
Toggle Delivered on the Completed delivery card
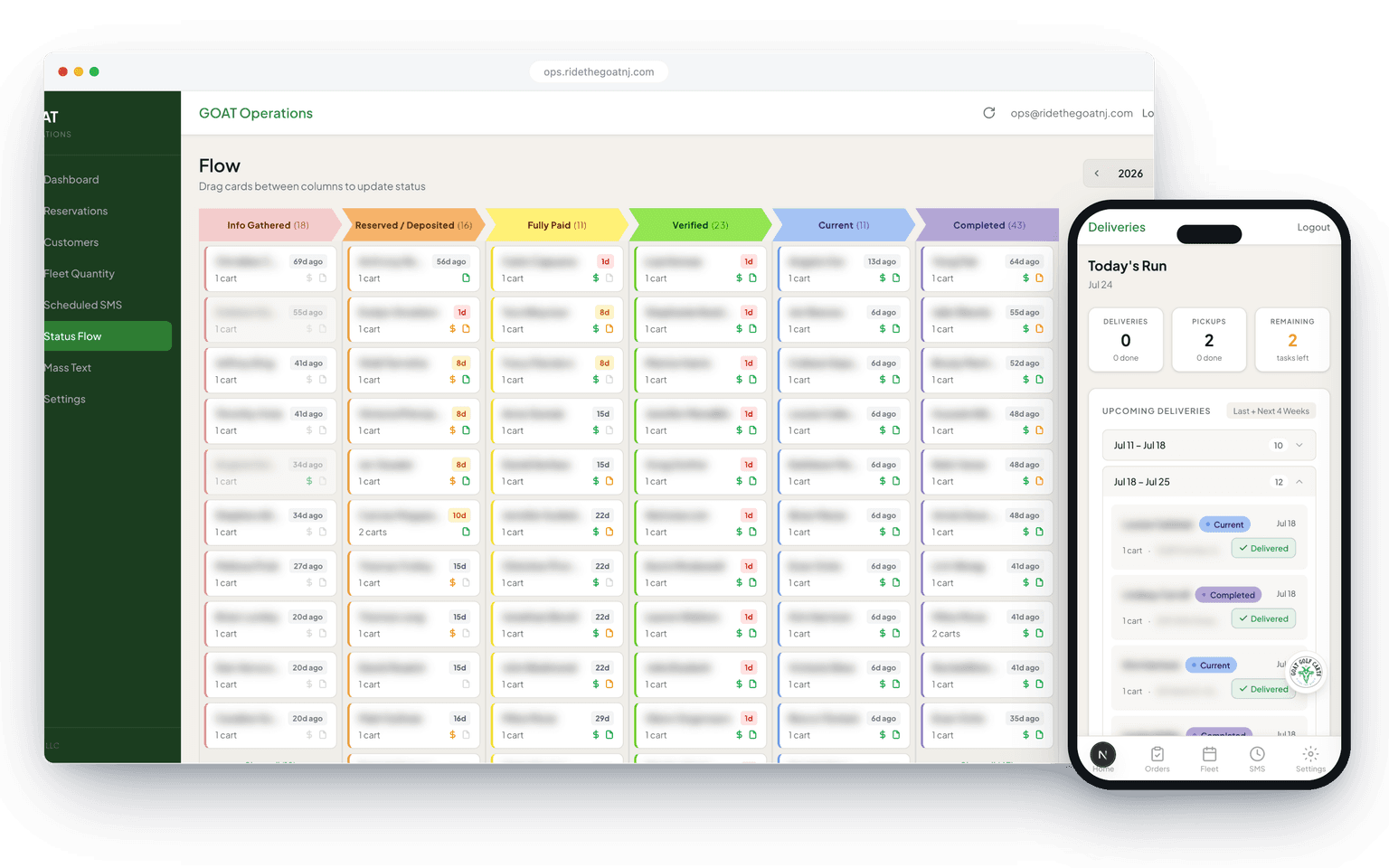[1263, 619]
